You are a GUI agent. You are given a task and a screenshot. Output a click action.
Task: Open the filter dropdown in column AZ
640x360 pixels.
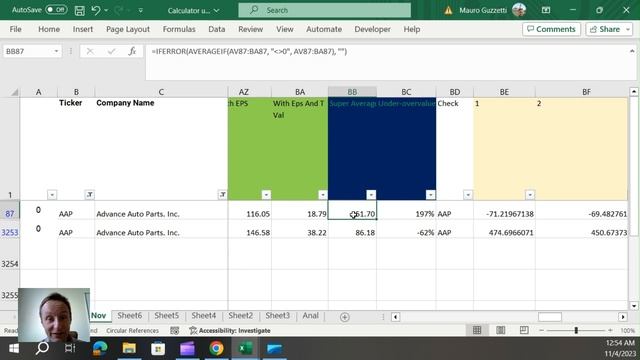(266, 195)
